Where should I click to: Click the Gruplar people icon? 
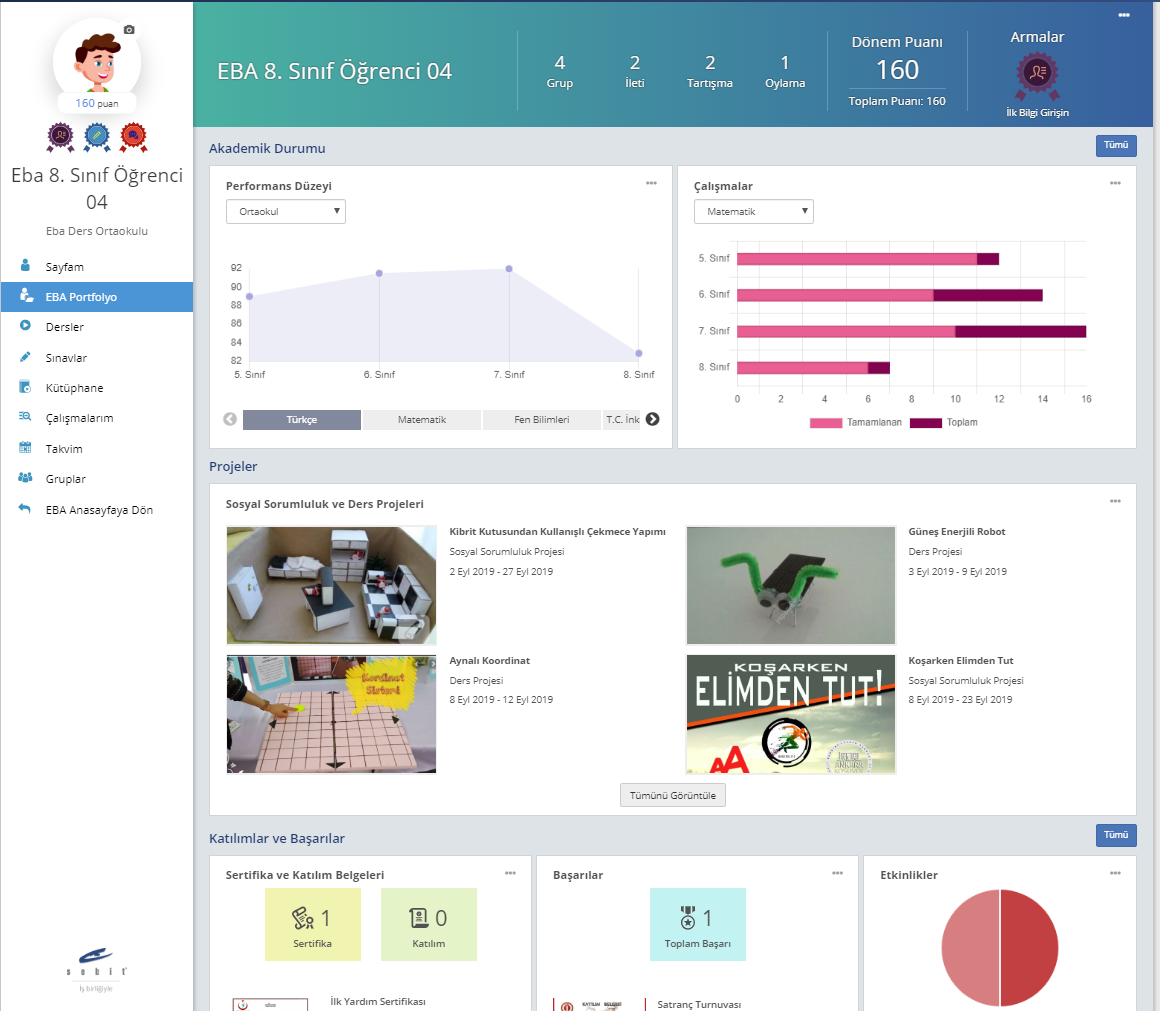point(25,478)
